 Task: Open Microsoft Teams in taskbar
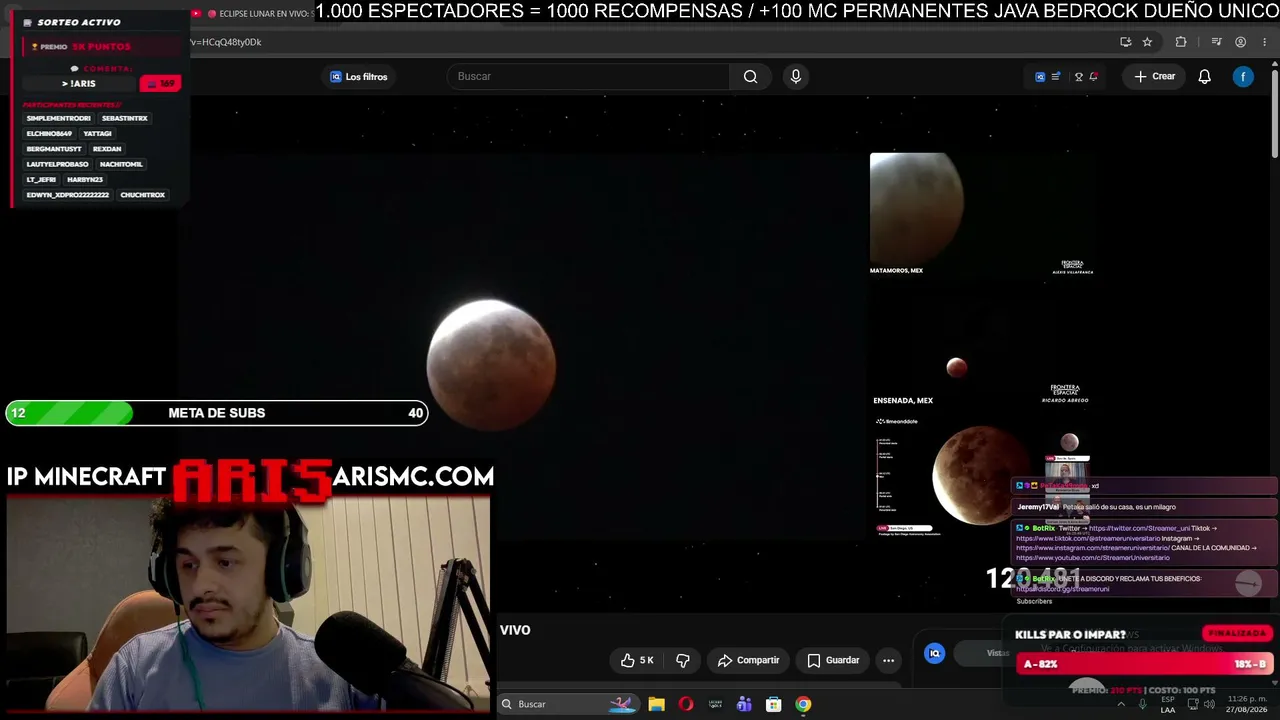click(744, 704)
